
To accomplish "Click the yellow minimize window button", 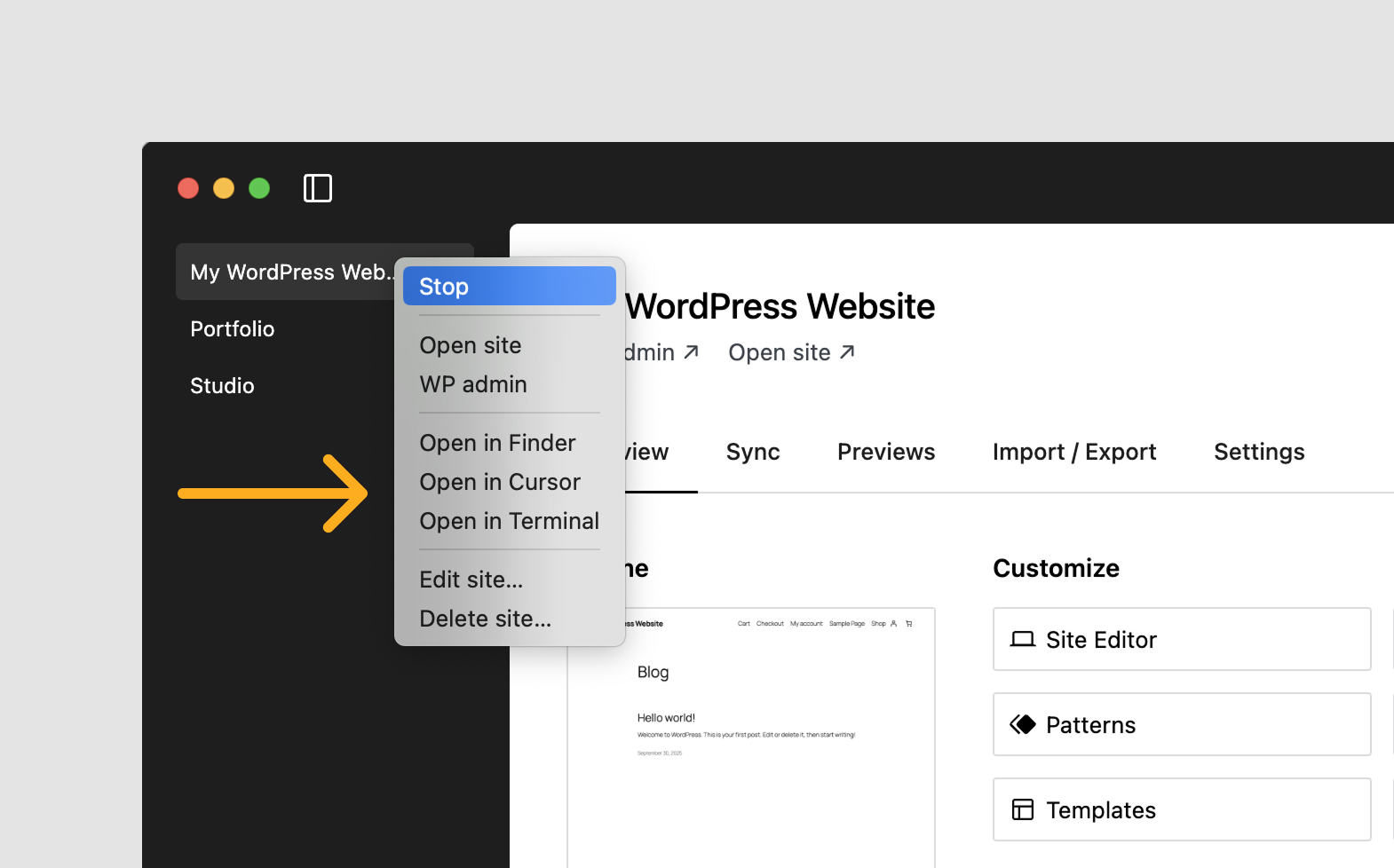I will point(224,188).
